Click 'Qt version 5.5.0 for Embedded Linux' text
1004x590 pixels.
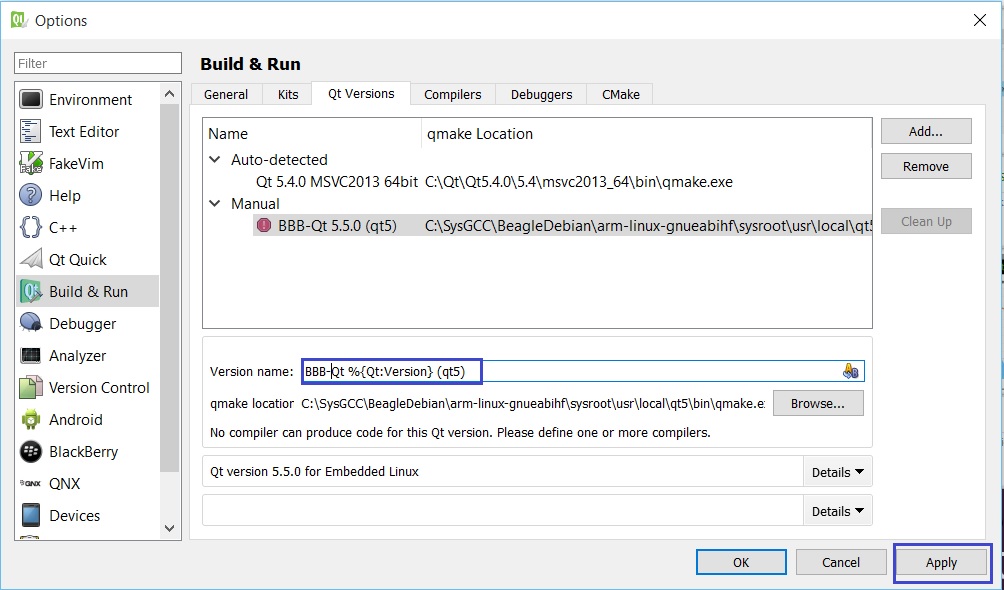[x=314, y=472]
